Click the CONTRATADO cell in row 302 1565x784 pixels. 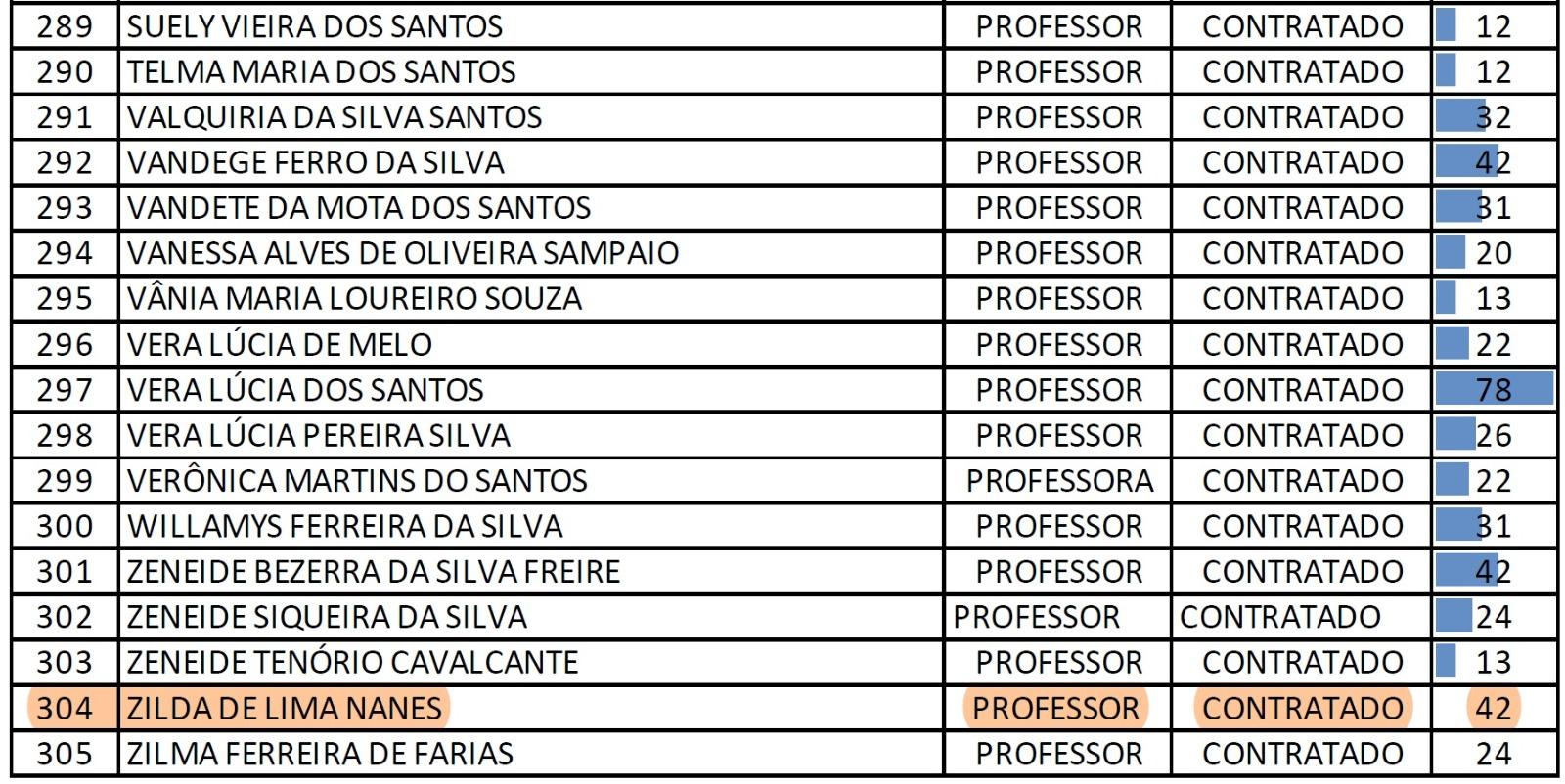click(1279, 617)
